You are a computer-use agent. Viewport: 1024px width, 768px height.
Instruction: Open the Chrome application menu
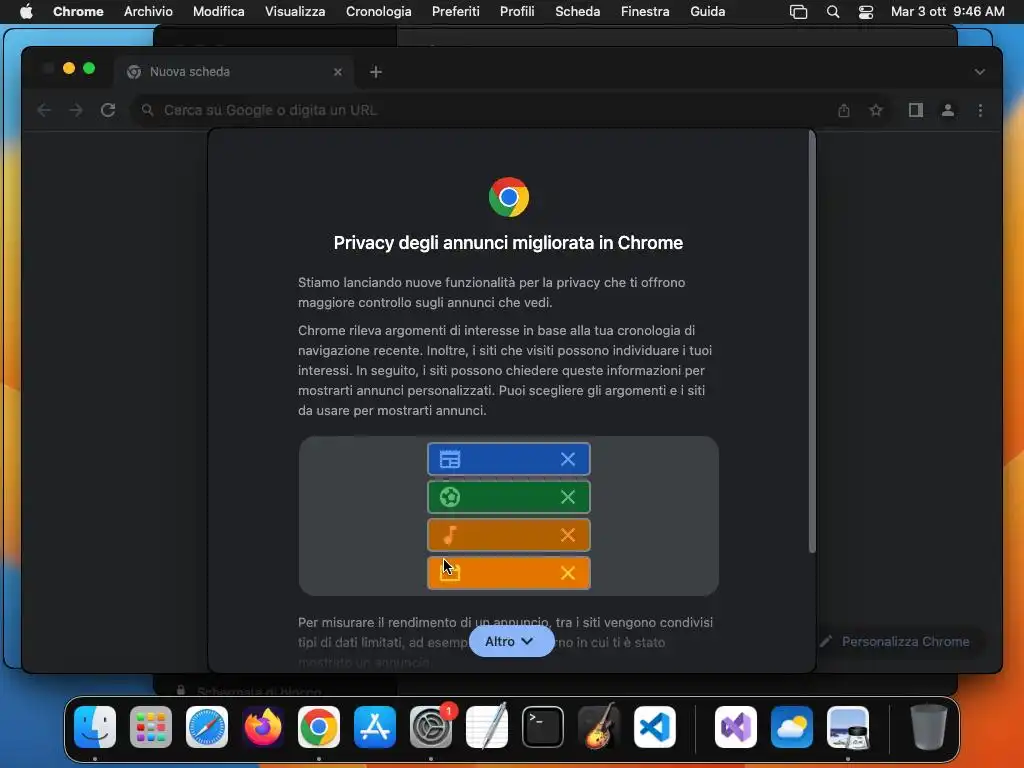point(78,11)
